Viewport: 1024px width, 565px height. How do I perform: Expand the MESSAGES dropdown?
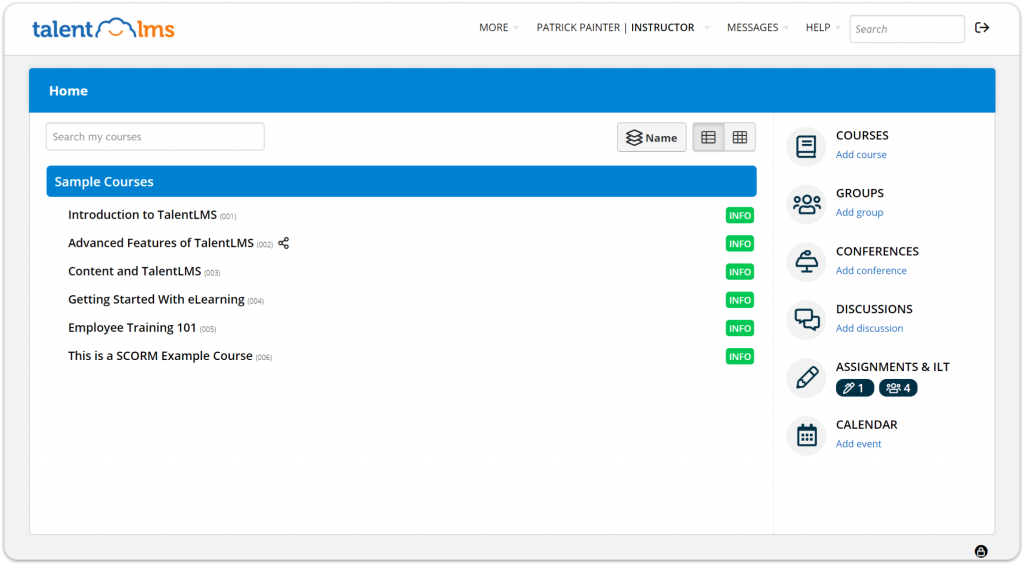click(x=757, y=28)
